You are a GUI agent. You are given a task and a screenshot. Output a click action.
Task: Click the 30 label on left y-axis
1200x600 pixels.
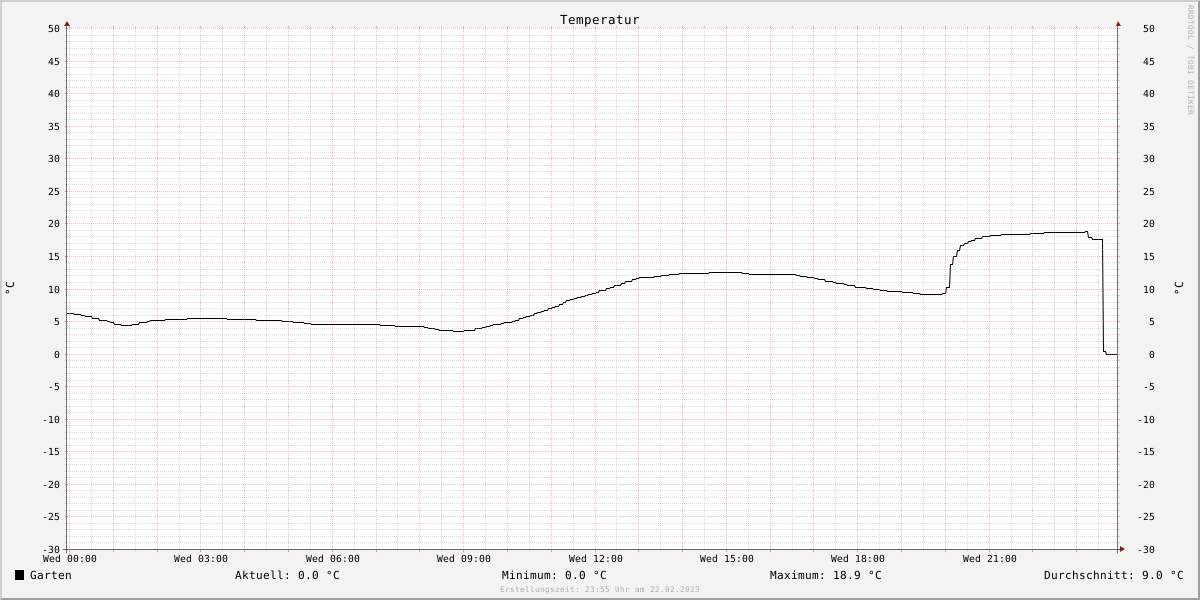(54, 158)
